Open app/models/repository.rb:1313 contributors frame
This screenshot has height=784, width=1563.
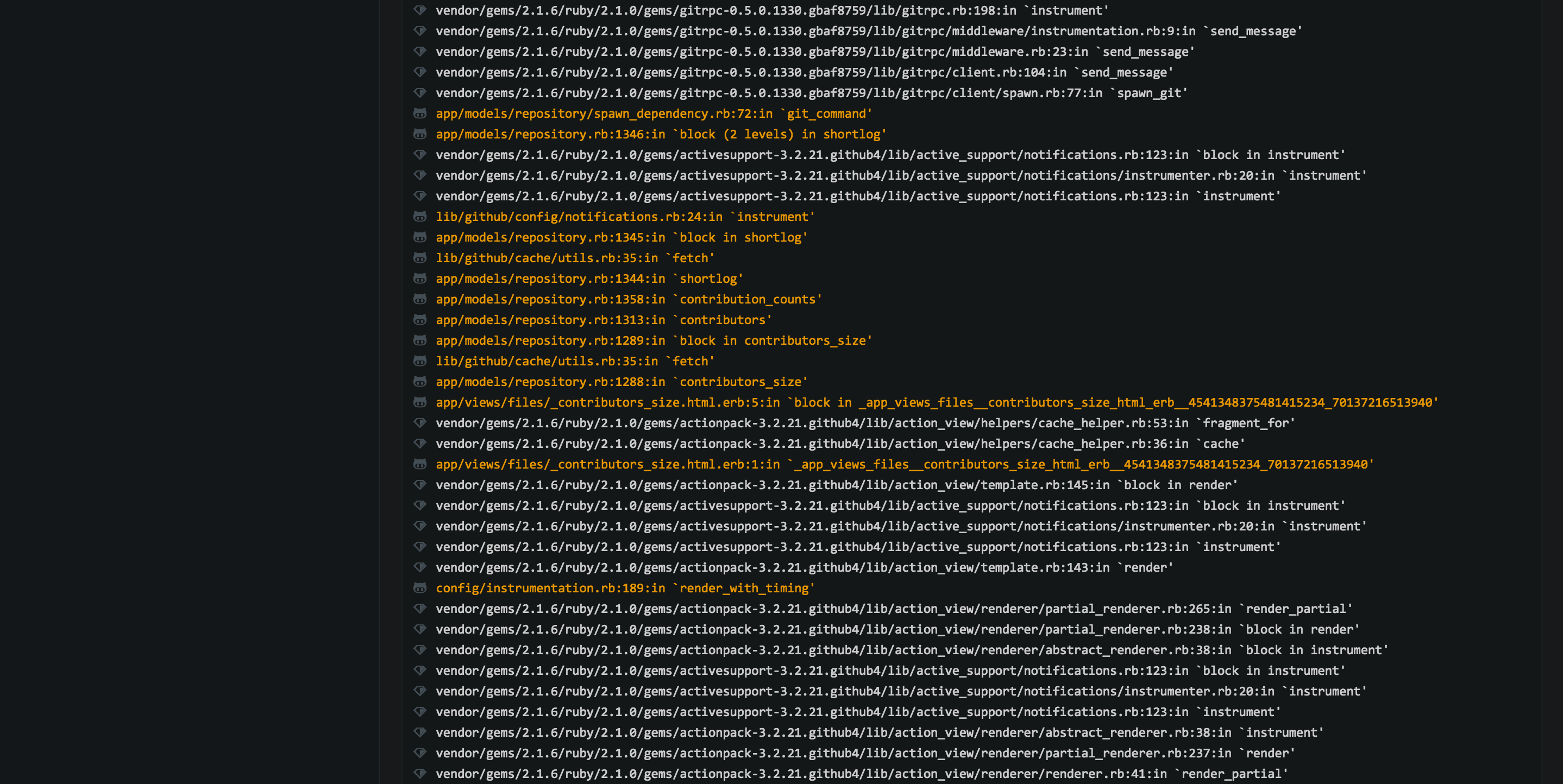coord(603,320)
